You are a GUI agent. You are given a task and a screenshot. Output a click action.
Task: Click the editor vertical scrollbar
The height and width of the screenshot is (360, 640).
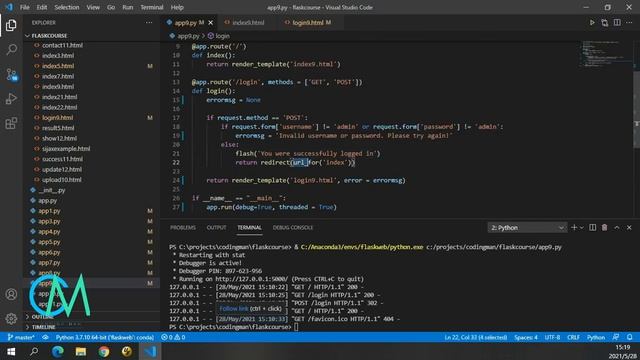tap(636, 109)
